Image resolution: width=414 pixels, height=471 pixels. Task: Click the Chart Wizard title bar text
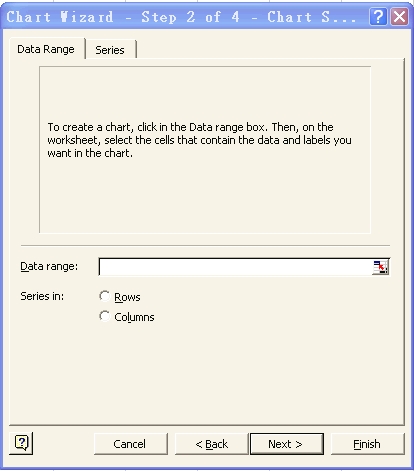[181, 17]
